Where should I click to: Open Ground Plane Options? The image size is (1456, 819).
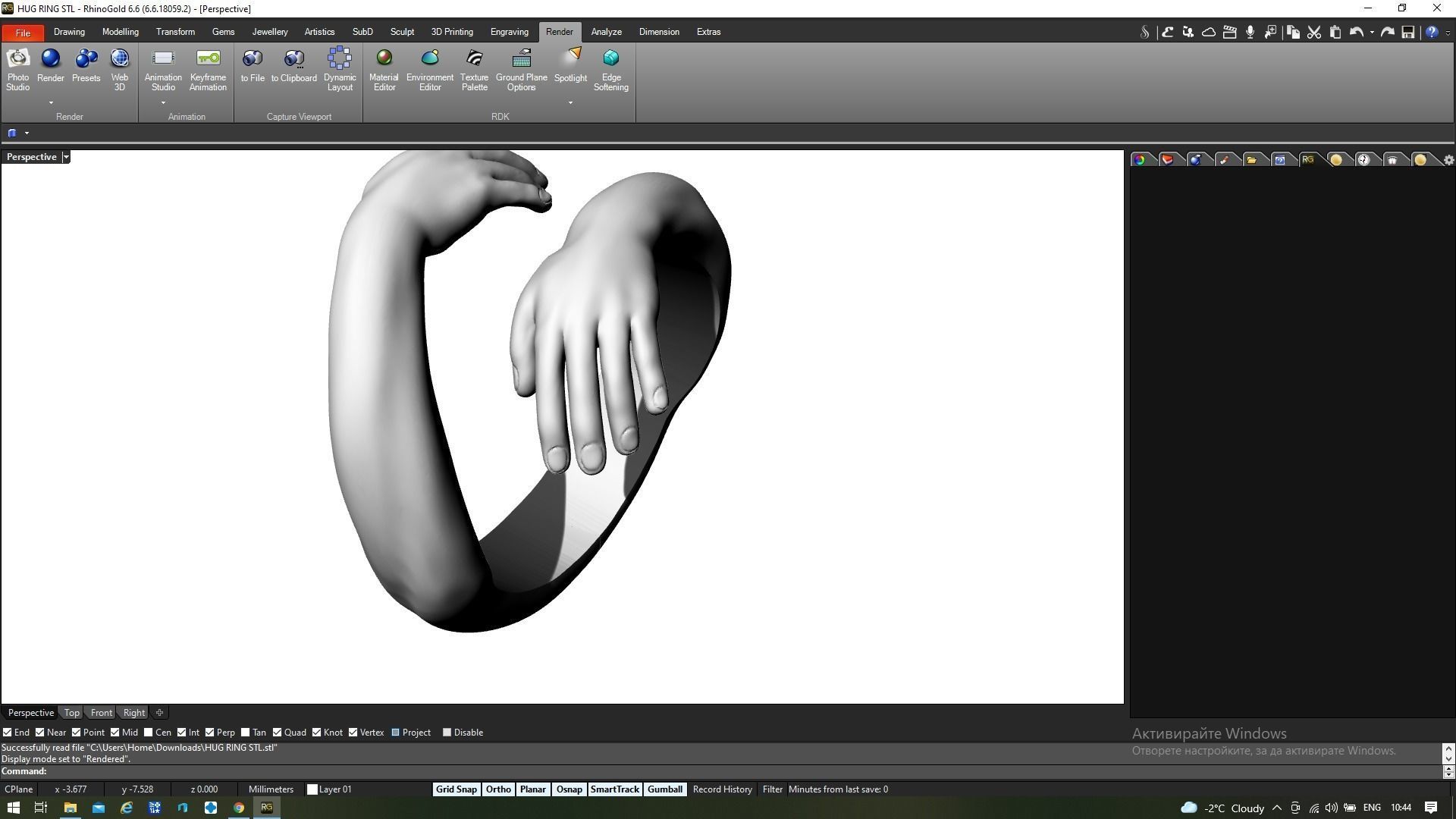click(522, 70)
